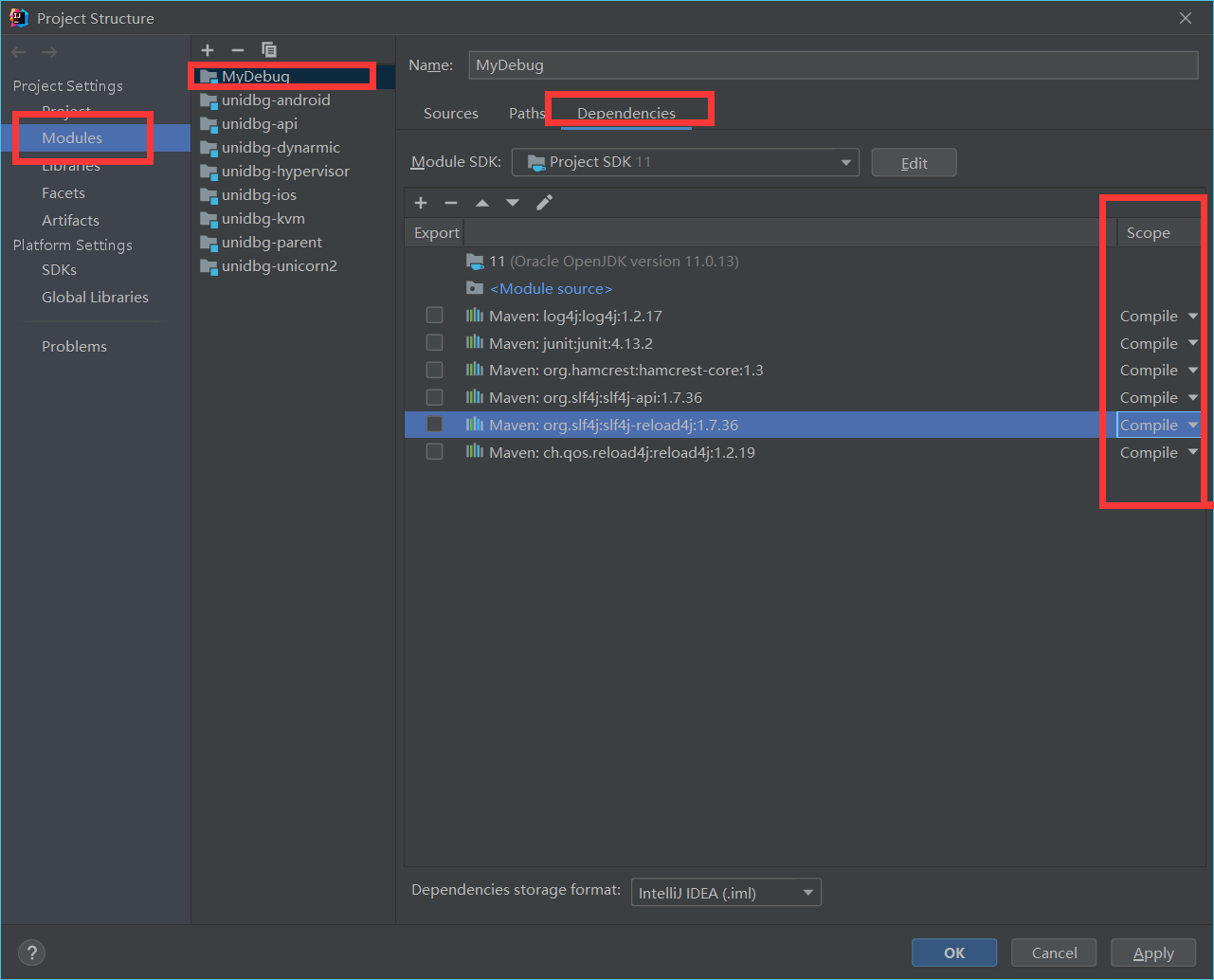Open help with question mark button
The height and width of the screenshot is (980, 1214).
31,953
